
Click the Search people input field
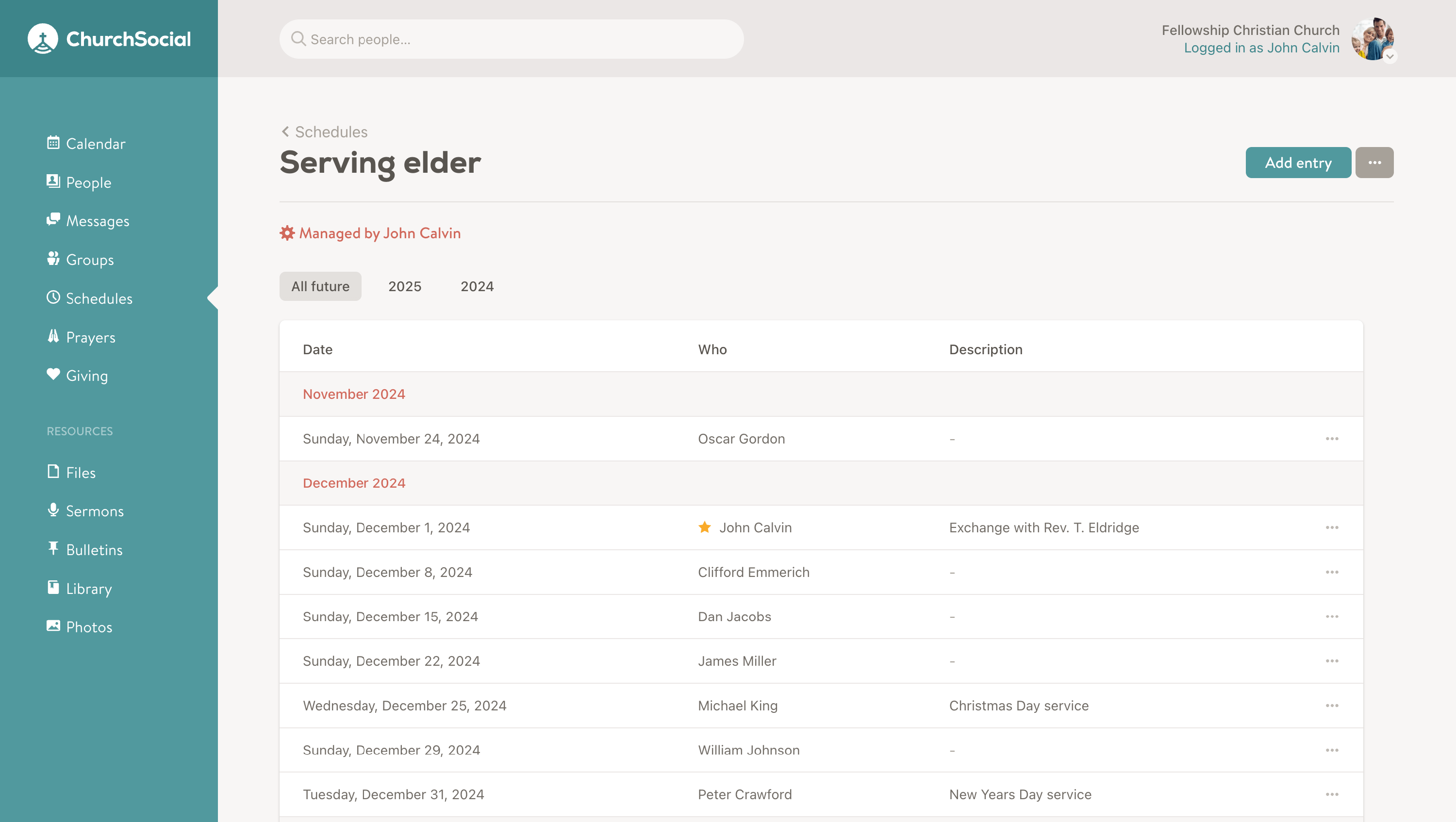pyautogui.click(x=511, y=39)
